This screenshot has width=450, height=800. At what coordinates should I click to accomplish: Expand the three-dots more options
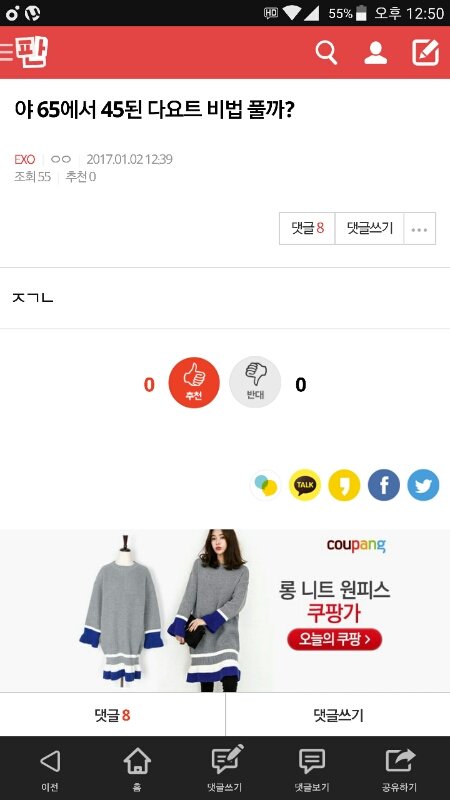[419, 229]
